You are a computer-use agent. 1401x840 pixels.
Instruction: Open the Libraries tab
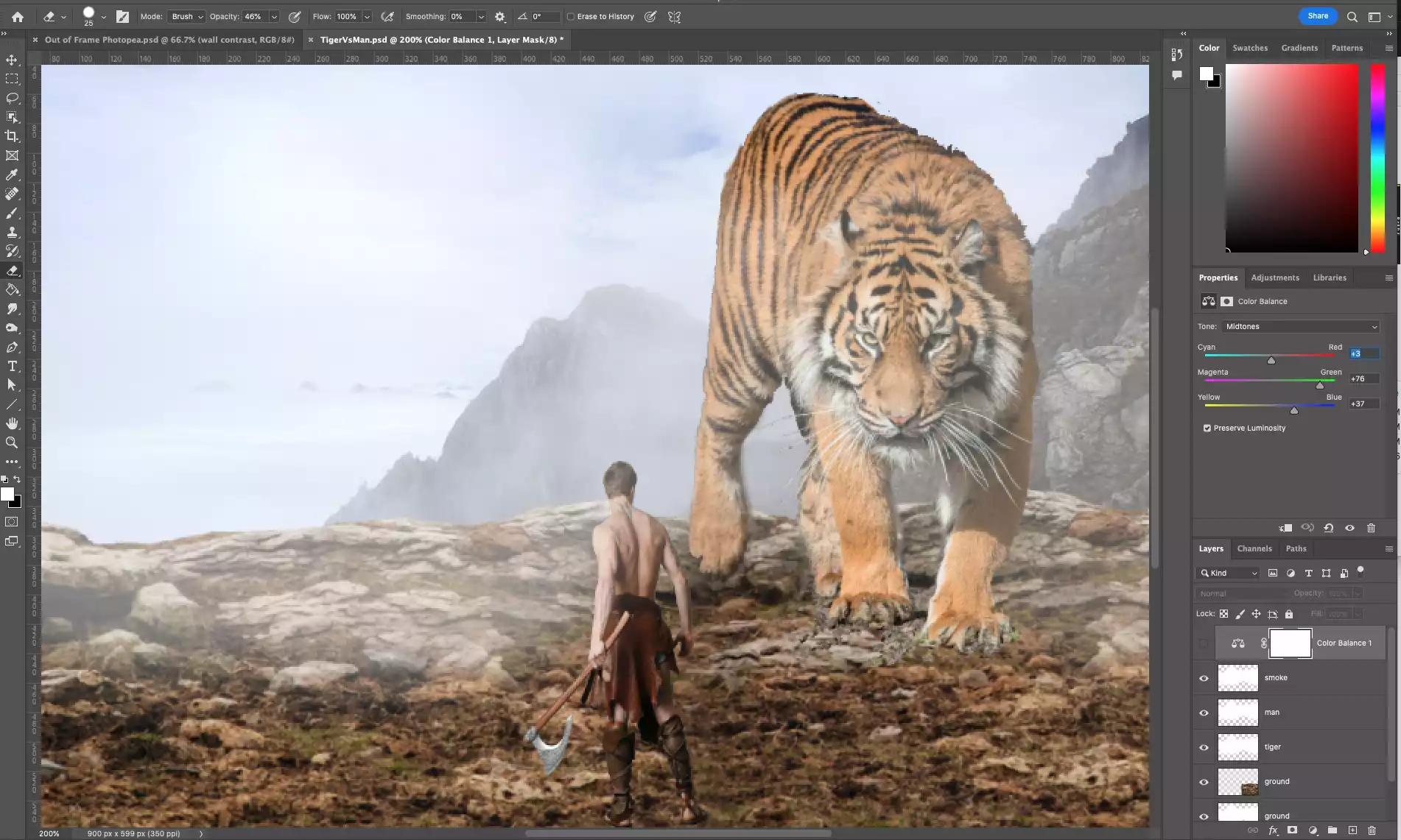1330,278
